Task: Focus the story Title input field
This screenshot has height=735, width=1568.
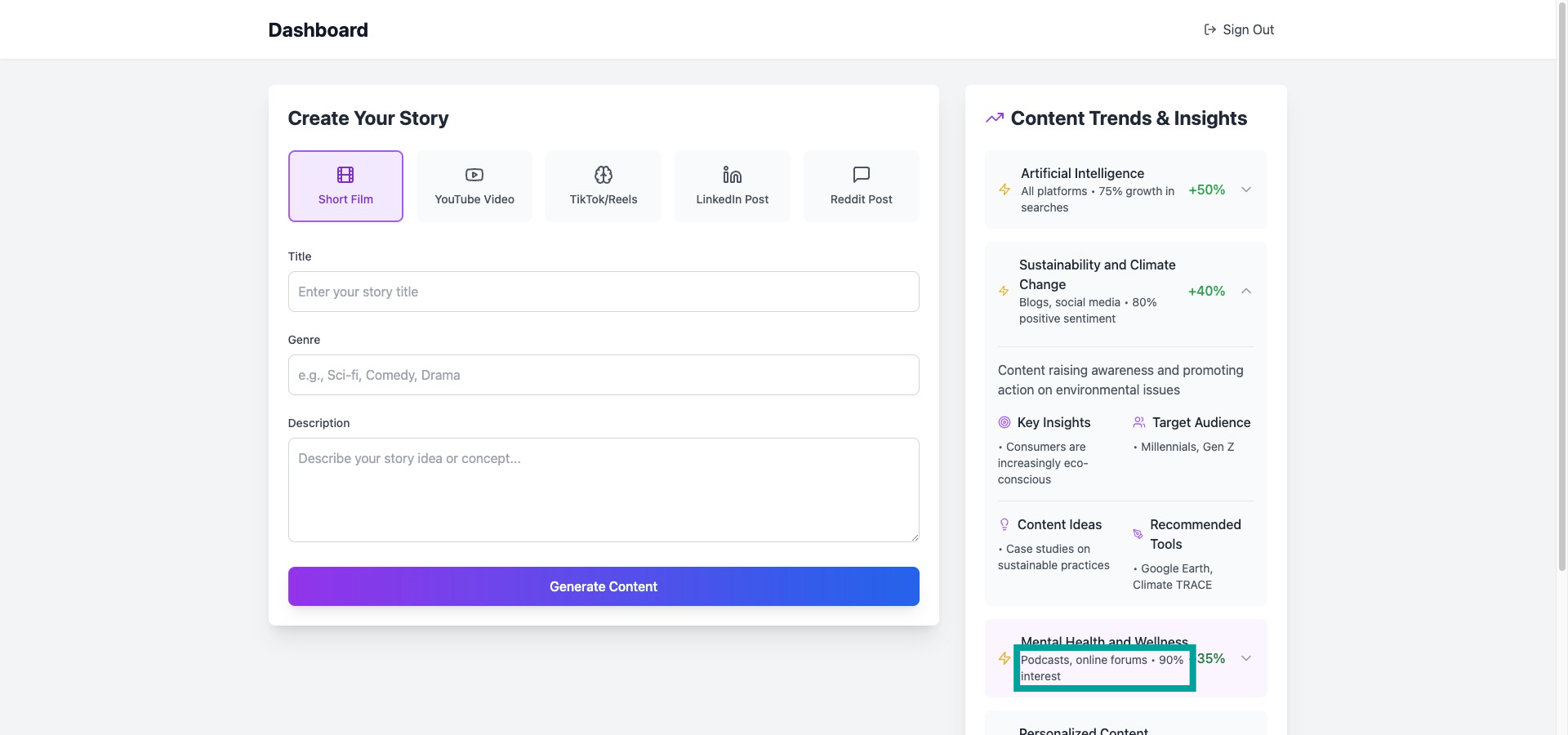Action: [604, 292]
